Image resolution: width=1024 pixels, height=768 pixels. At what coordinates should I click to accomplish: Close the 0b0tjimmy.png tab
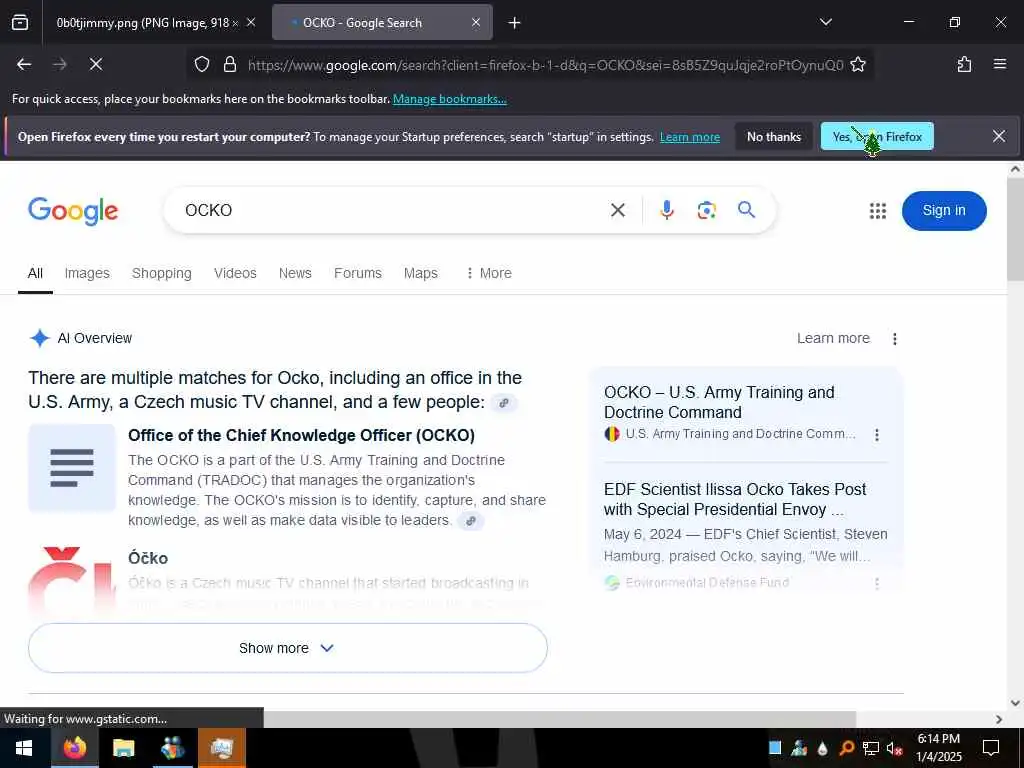coord(251,22)
